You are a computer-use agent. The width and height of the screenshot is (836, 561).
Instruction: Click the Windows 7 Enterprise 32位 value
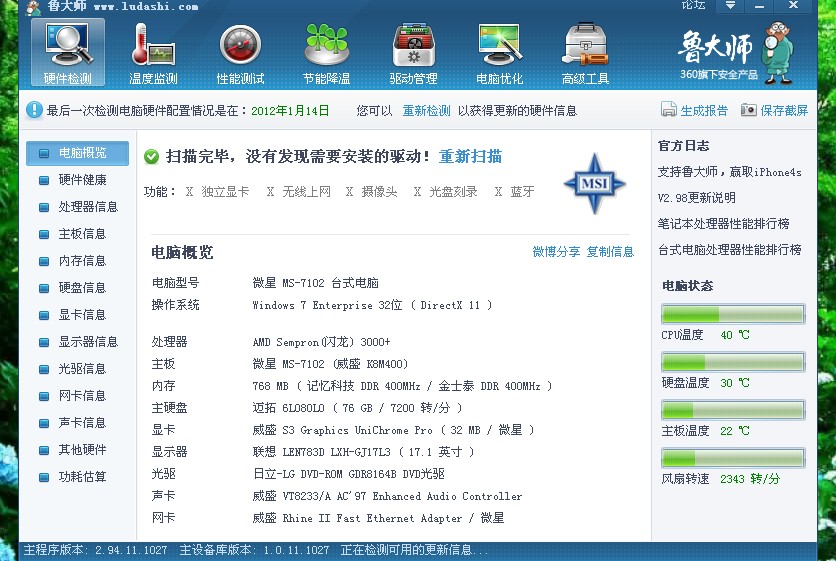(372, 305)
